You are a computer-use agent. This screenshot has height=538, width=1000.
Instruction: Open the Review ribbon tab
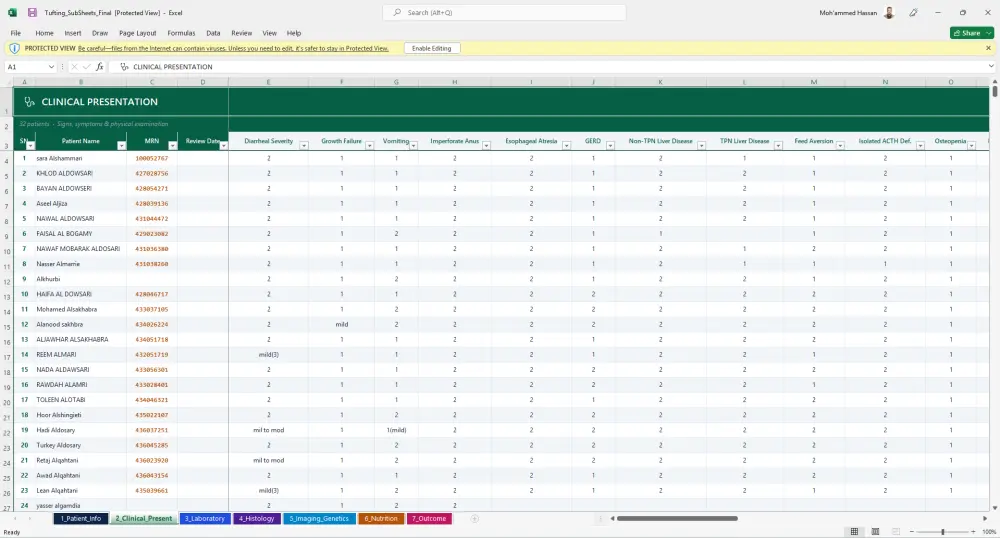[x=242, y=33]
